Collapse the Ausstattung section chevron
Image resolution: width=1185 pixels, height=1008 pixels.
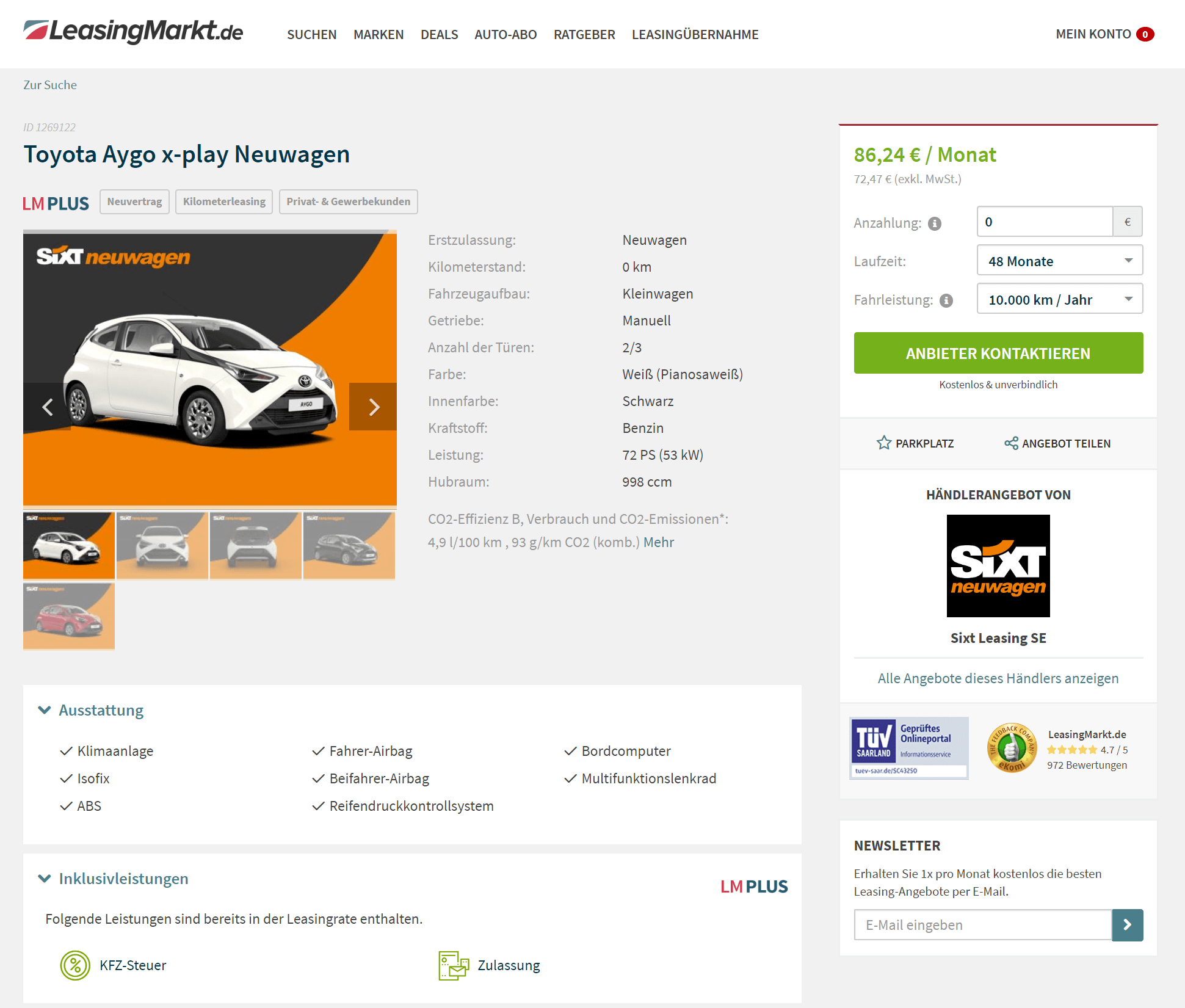(x=45, y=710)
